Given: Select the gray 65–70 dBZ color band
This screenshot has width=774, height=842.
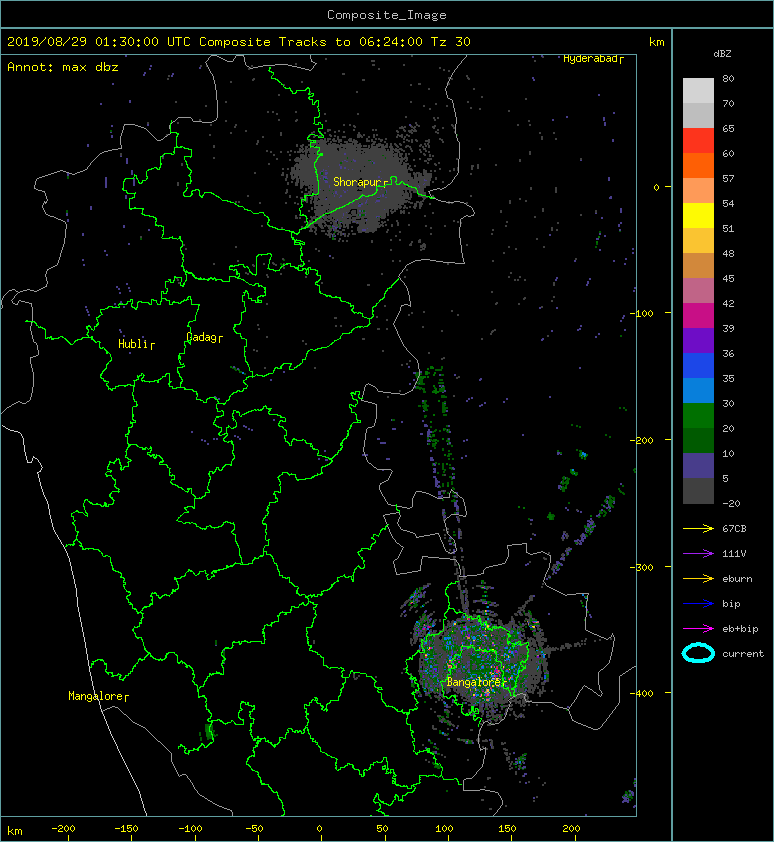Looking at the screenshot, I should (698, 115).
